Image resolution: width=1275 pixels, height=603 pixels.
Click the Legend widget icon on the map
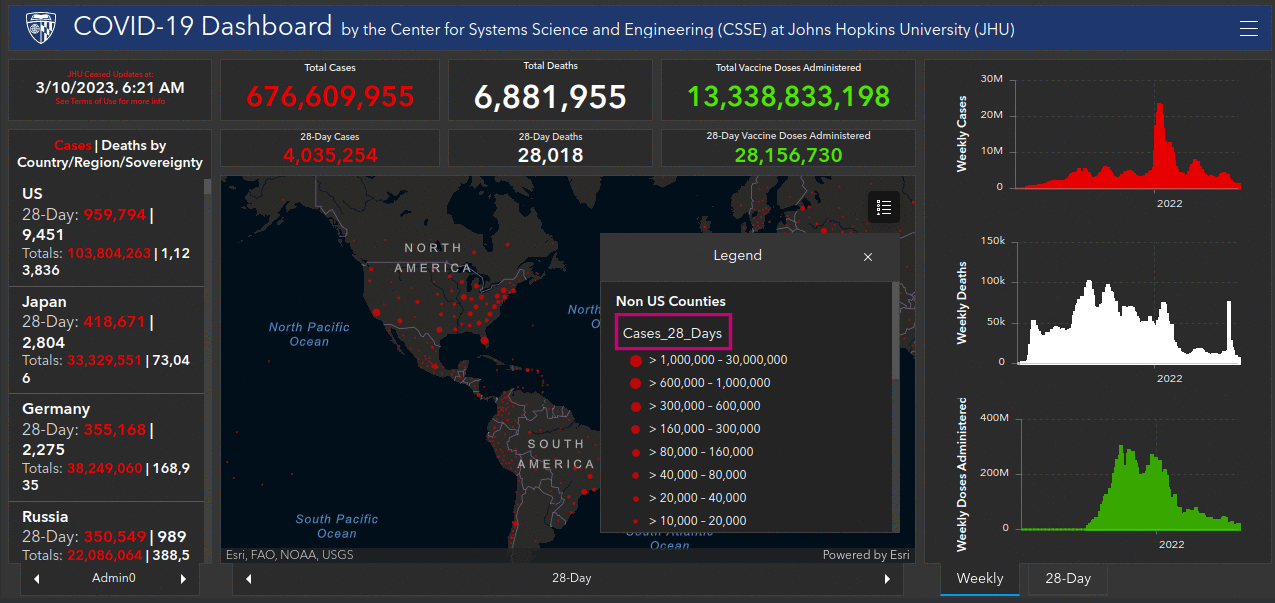coord(884,207)
